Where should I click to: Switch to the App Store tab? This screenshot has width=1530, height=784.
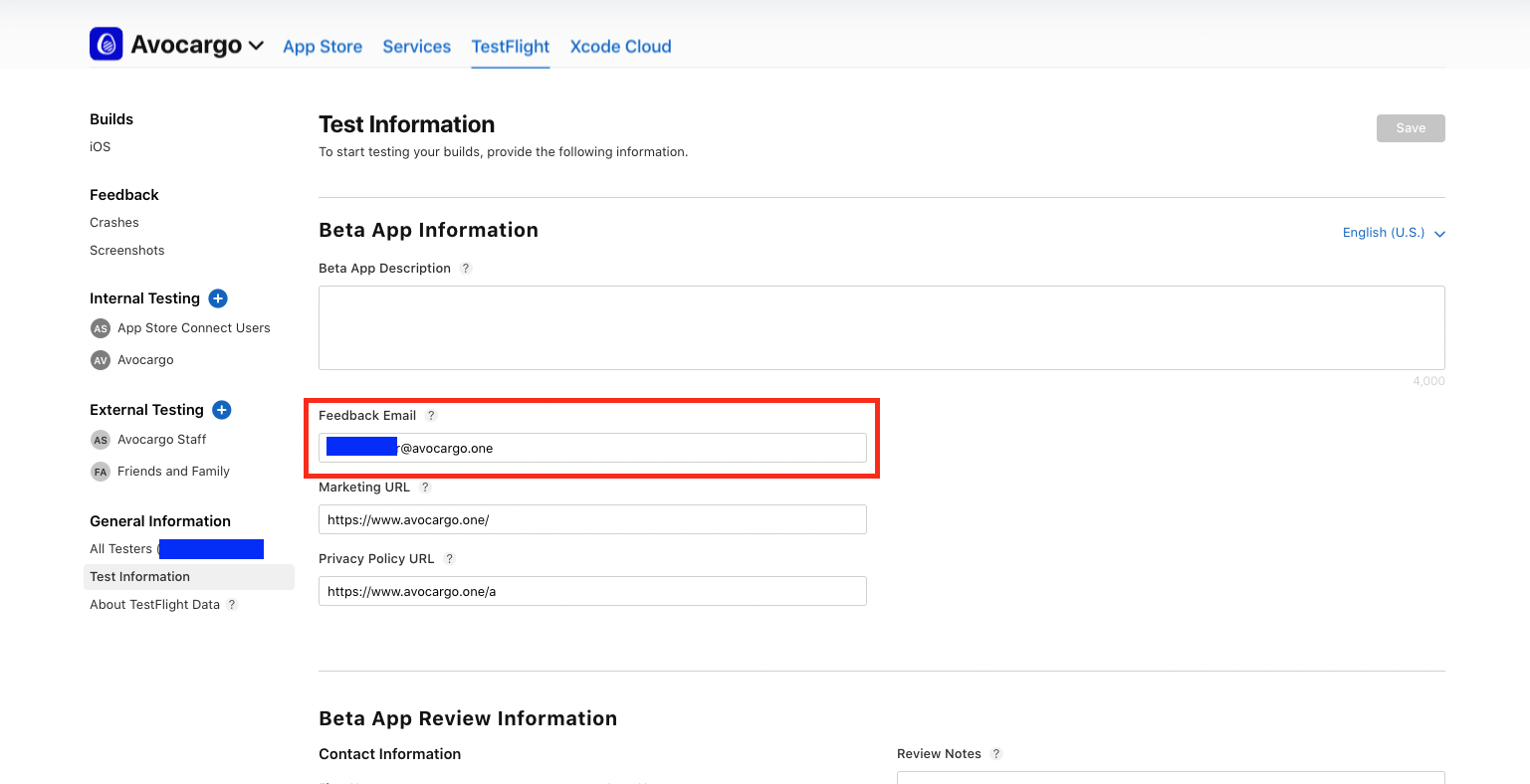point(323,47)
